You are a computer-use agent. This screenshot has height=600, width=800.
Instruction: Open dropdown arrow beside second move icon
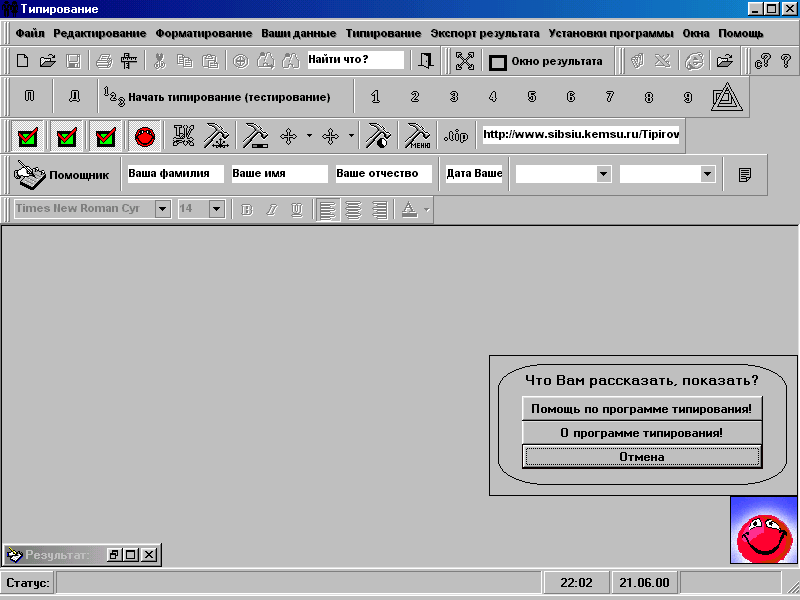tap(351, 136)
